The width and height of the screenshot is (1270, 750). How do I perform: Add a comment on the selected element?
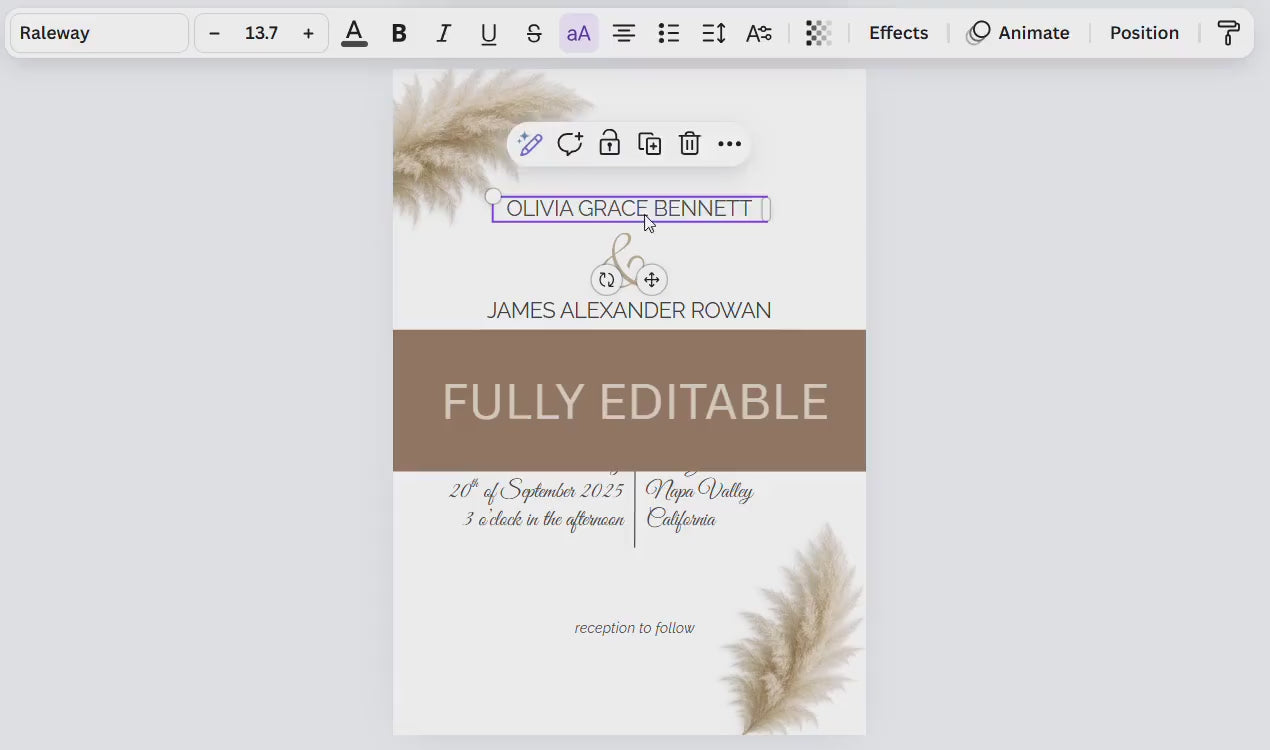point(570,143)
